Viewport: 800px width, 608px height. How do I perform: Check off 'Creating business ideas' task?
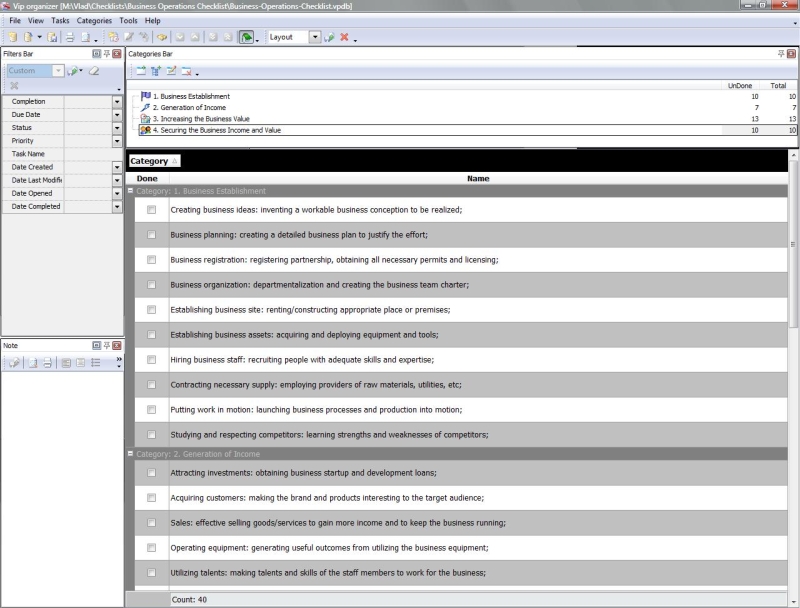(151, 210)
